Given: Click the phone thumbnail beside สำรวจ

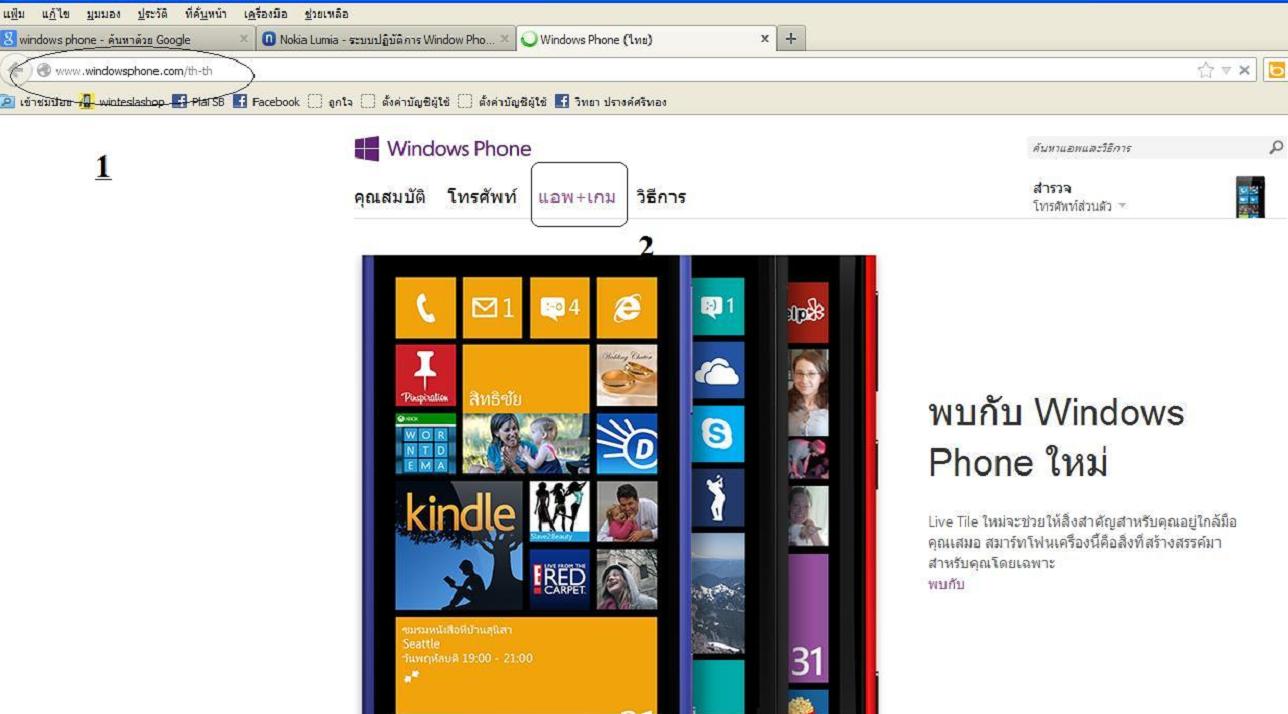Looking at the screenshot, I should click(1250, 197).
